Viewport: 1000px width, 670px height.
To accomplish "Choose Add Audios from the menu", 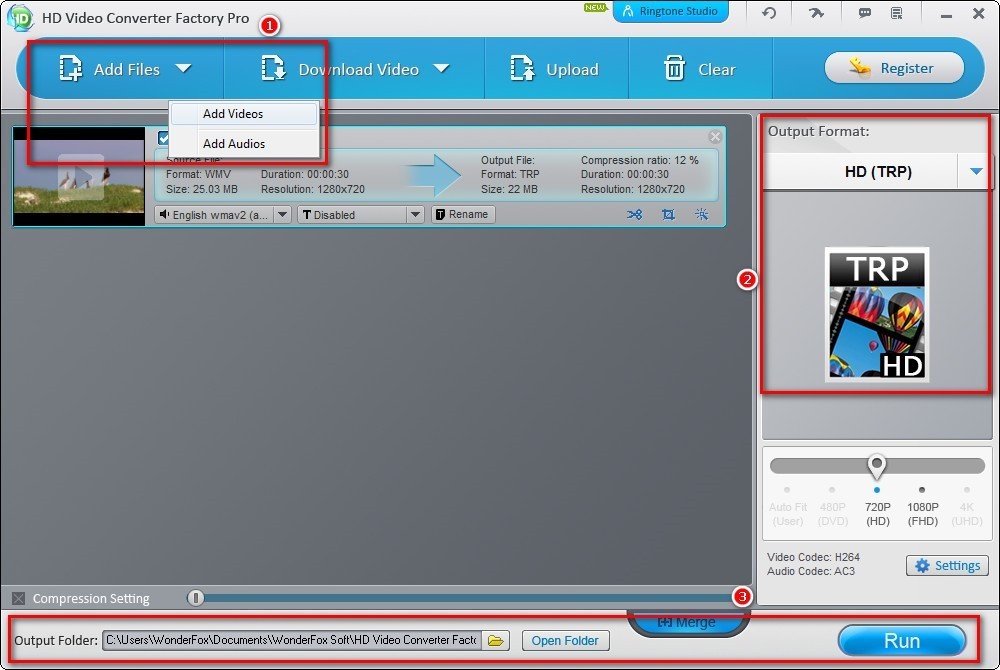I will 244,143.
